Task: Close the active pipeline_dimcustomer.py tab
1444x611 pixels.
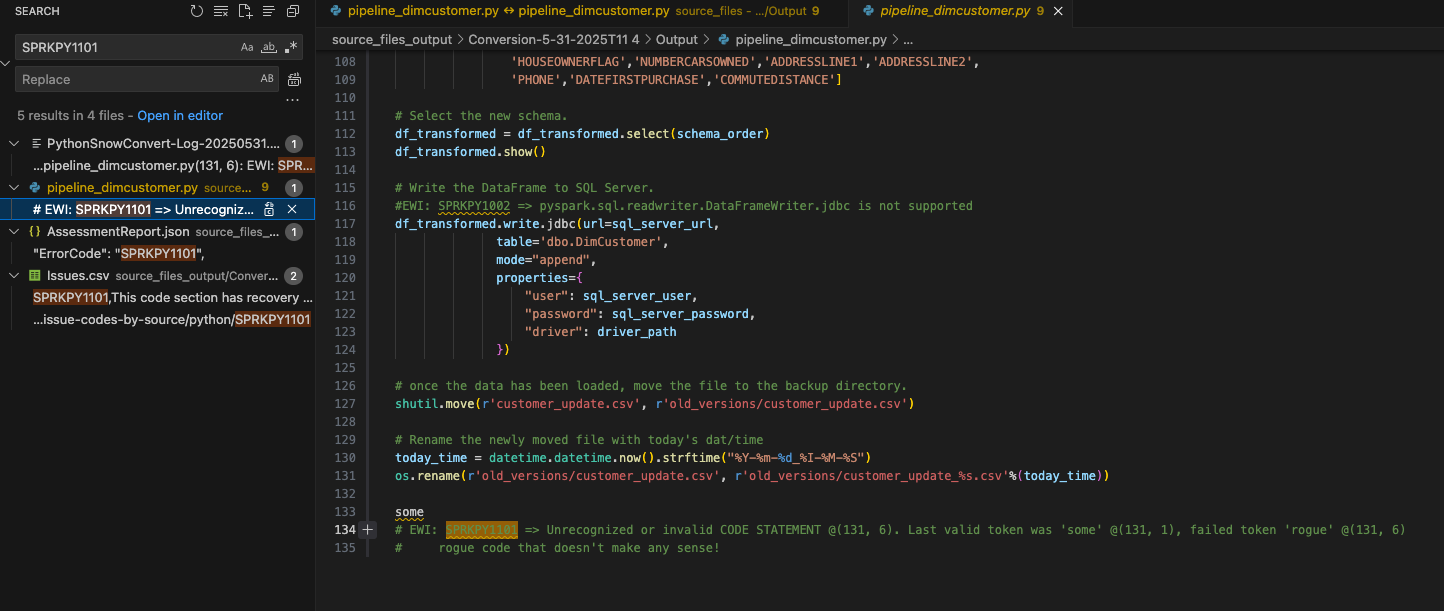Action: point(1059,11)
